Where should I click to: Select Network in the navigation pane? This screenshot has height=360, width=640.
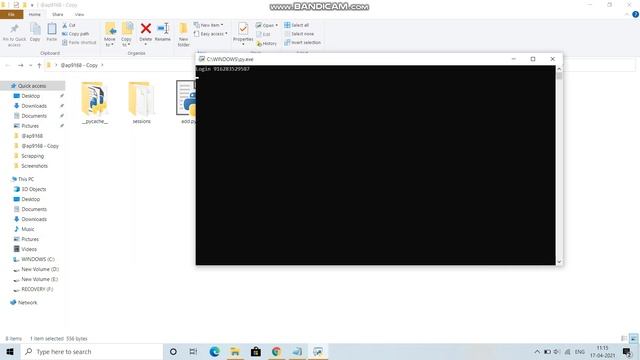[27, 302]
